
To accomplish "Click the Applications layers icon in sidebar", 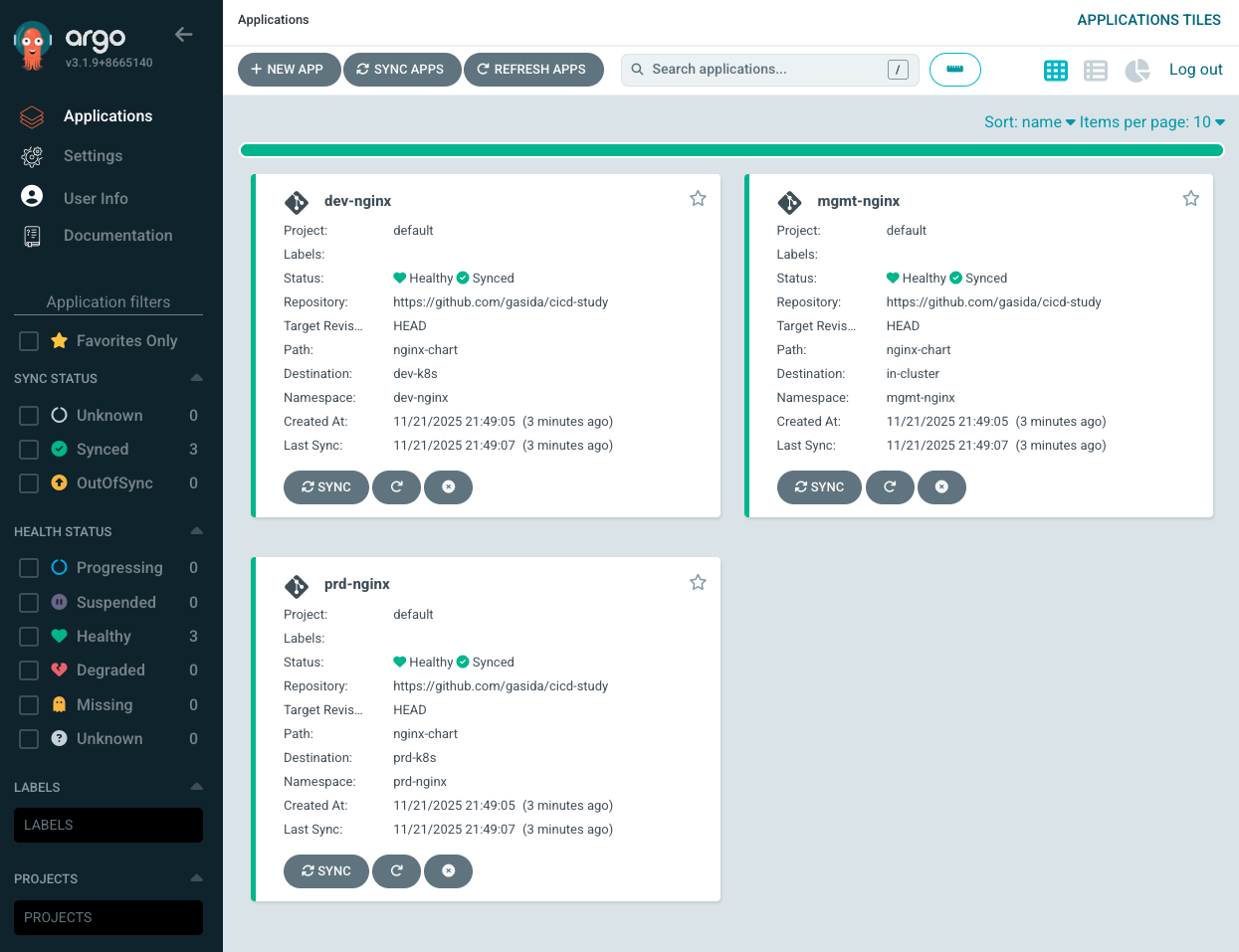I will 32,117.
